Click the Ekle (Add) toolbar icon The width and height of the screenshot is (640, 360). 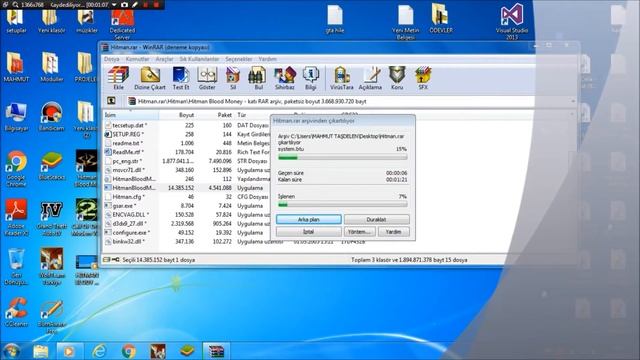118,78
